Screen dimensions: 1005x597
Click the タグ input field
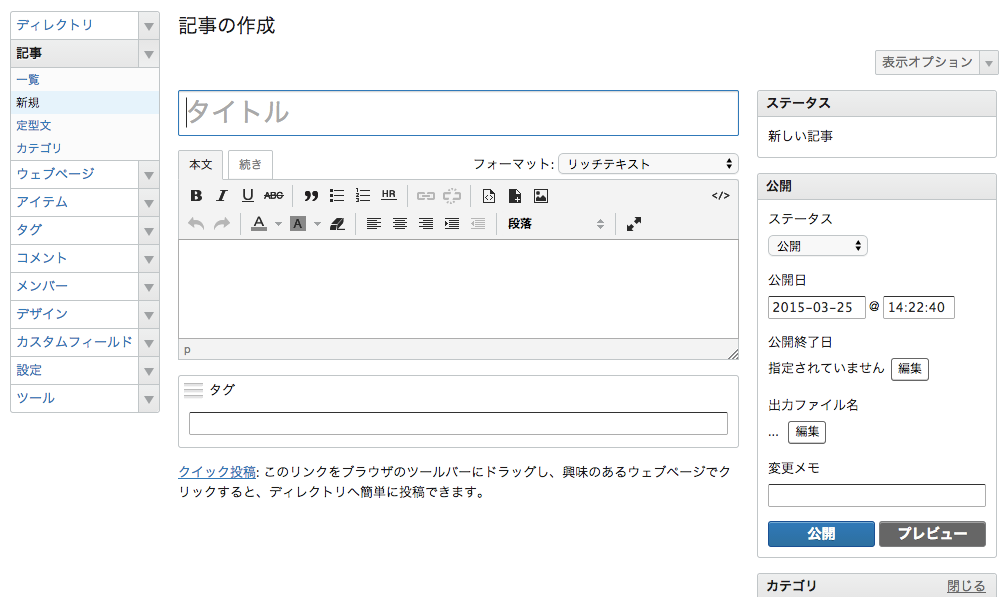click(458, 423)
